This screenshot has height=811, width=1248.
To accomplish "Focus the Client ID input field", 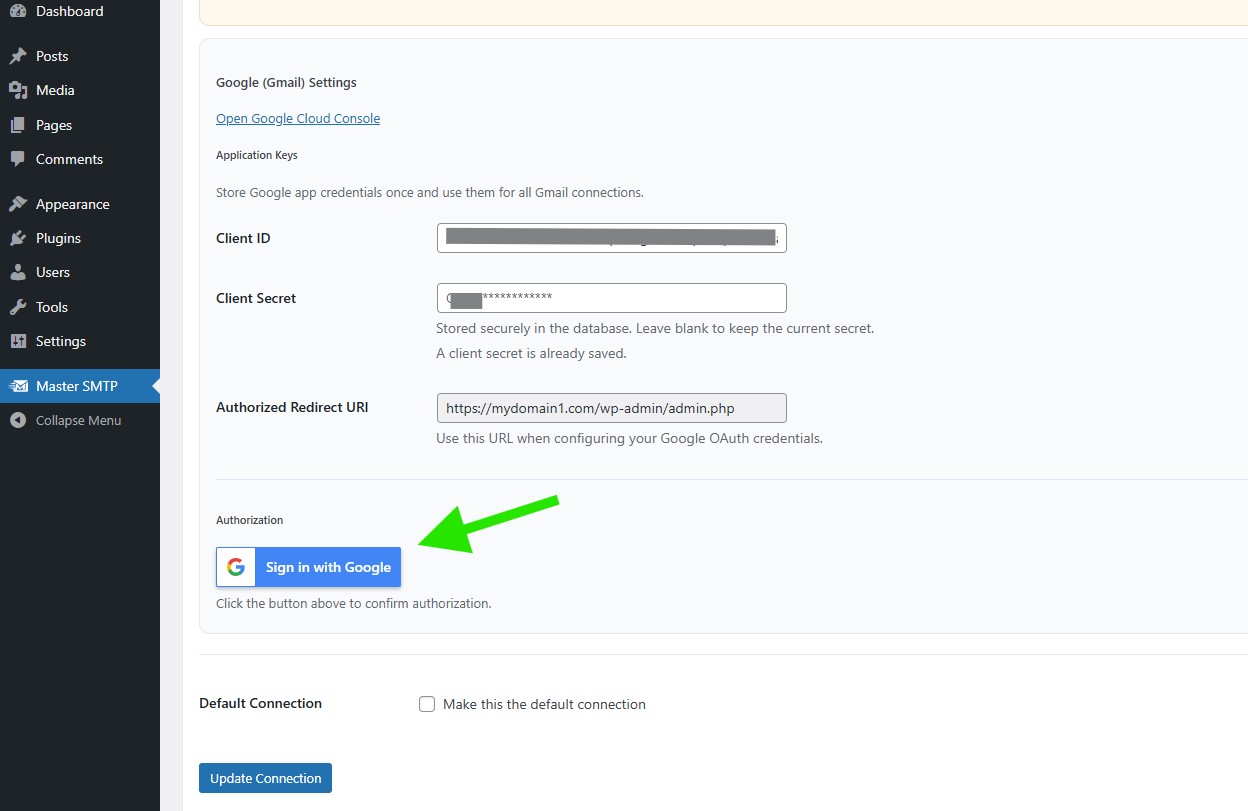I will 611,238.
